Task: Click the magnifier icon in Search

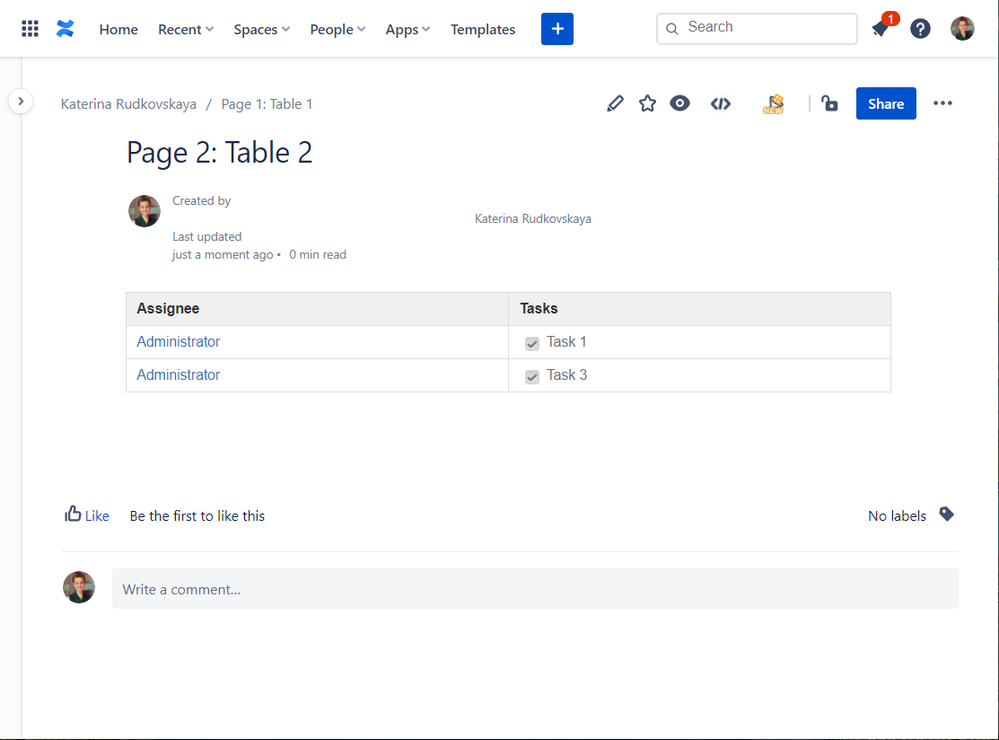Action: coord(672,29)
